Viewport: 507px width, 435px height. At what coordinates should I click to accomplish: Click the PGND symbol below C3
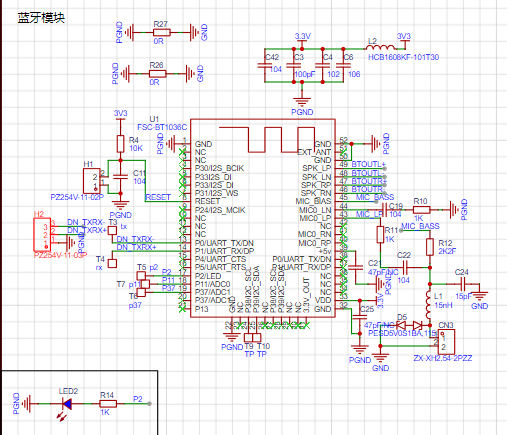[302, 101]
